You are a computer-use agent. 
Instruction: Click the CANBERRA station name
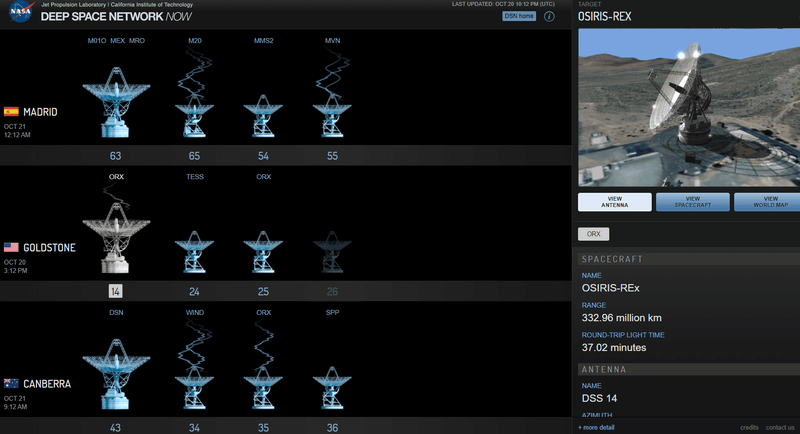pos(47,384)
